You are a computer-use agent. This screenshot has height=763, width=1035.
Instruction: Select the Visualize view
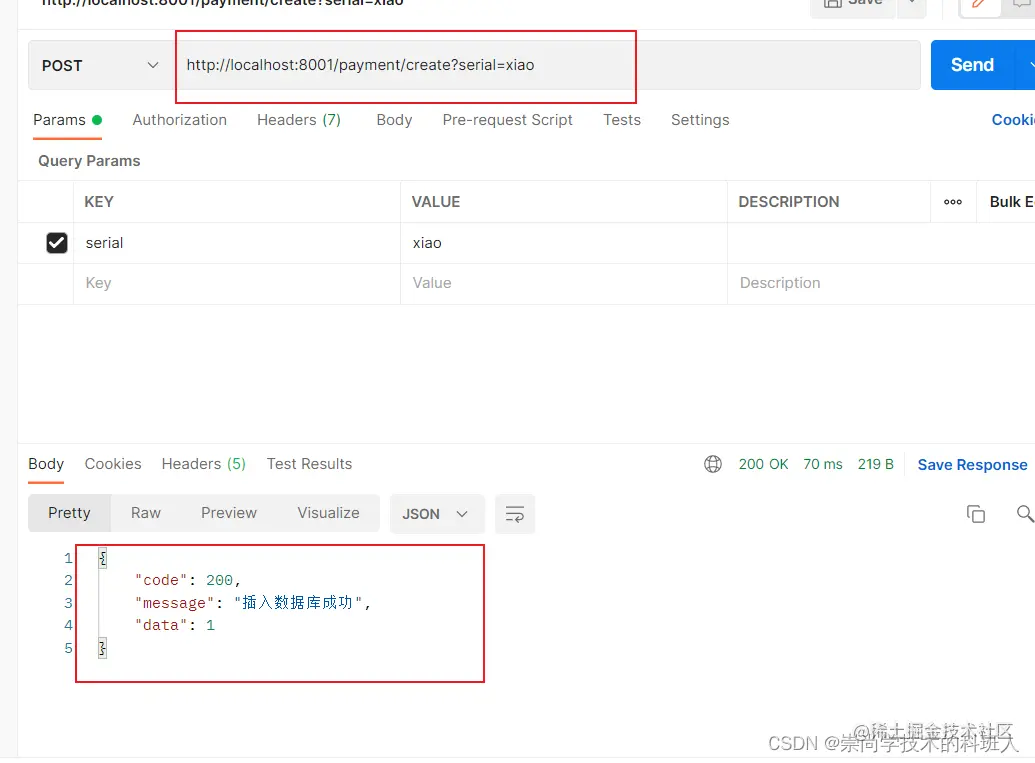328,513
